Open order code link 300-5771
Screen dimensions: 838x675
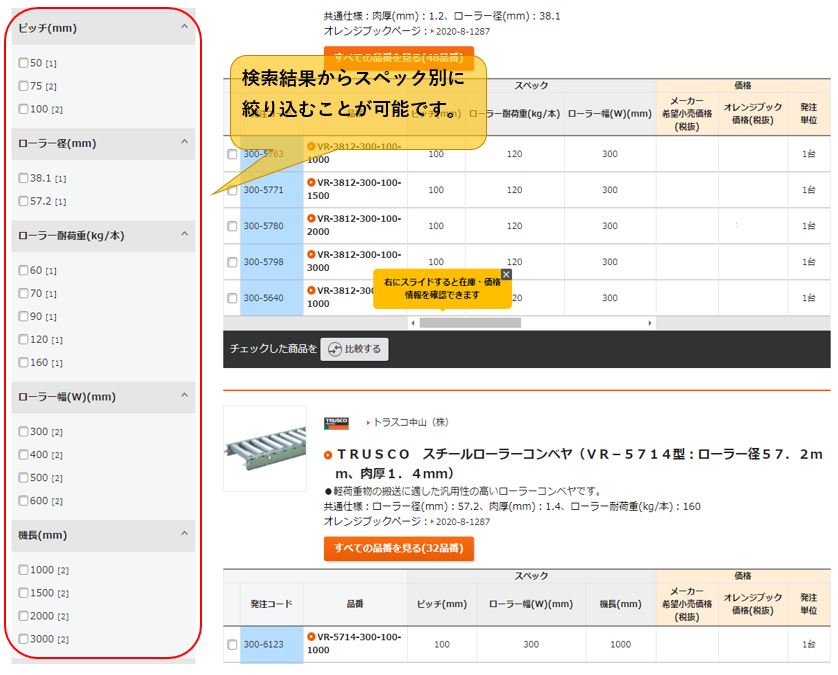coord(263,190)
